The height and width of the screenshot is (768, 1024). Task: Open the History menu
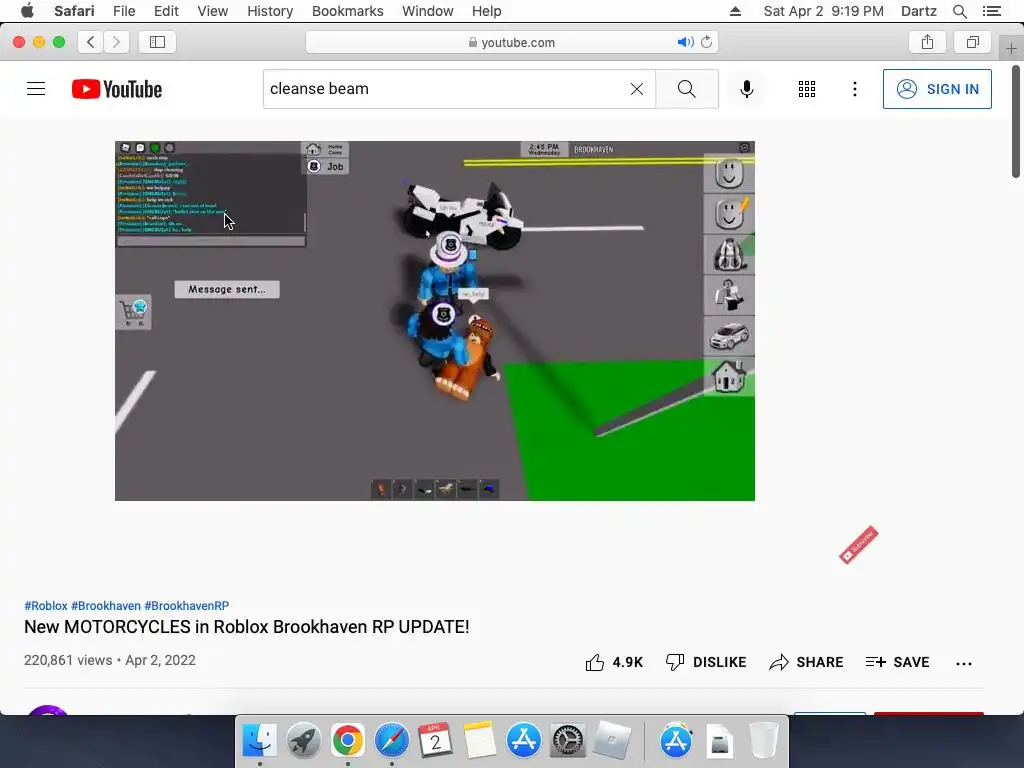point(270,11)
